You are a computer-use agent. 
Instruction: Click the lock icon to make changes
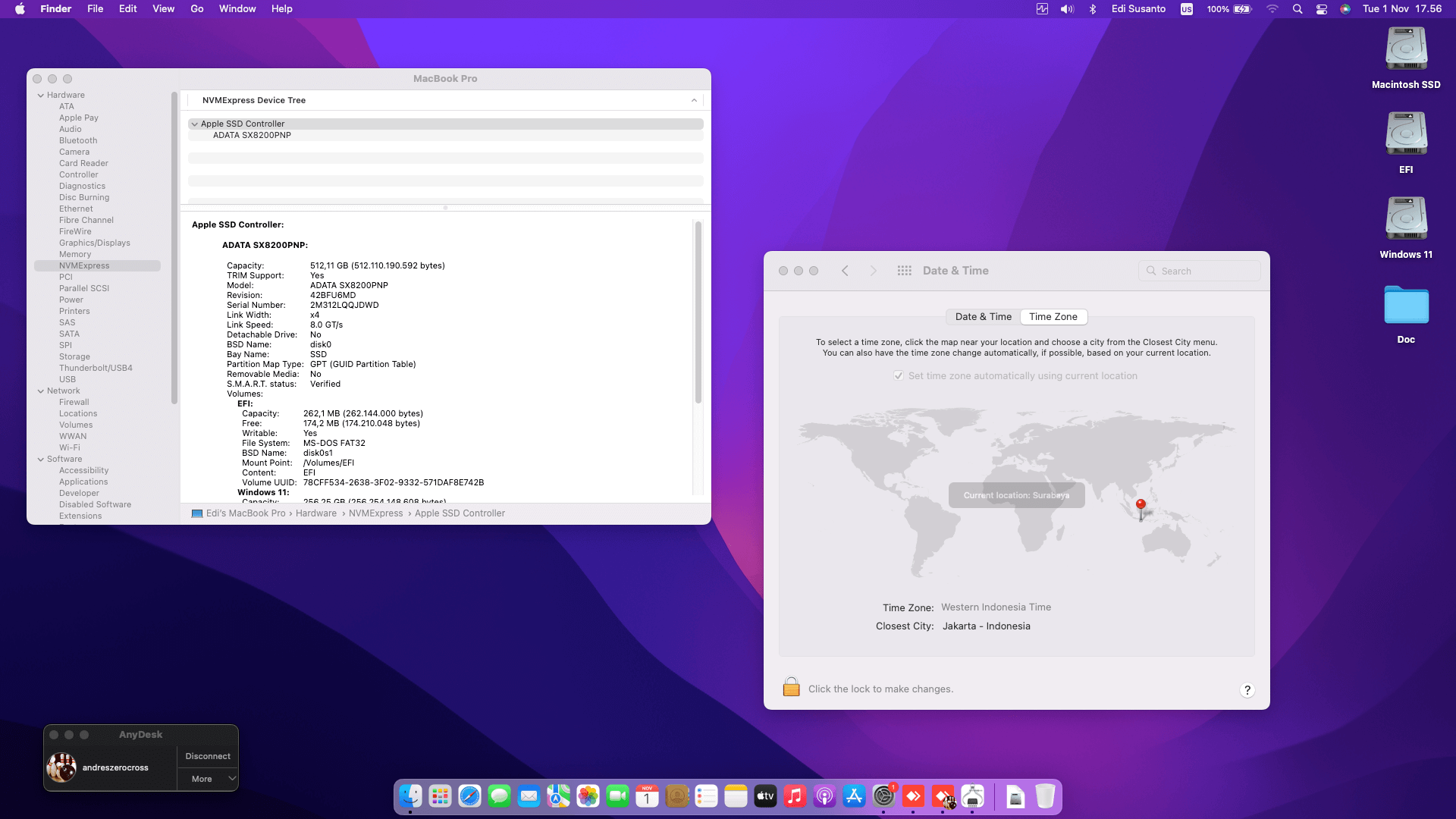tap(791, 687)
